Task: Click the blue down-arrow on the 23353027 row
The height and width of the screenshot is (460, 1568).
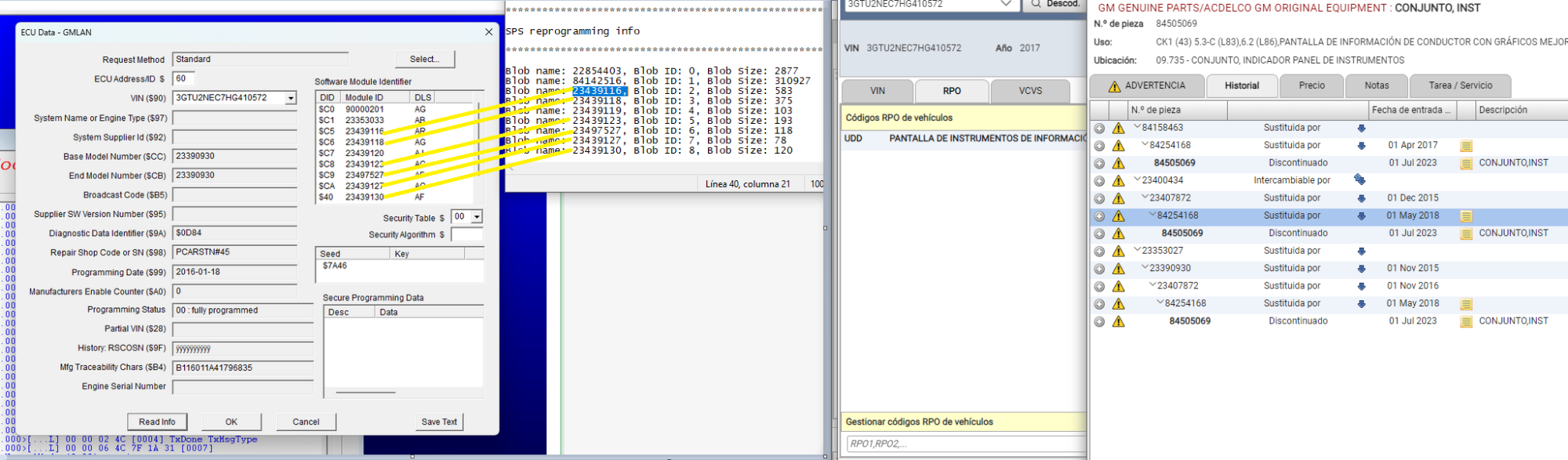Action: (x=1361, y=252)
